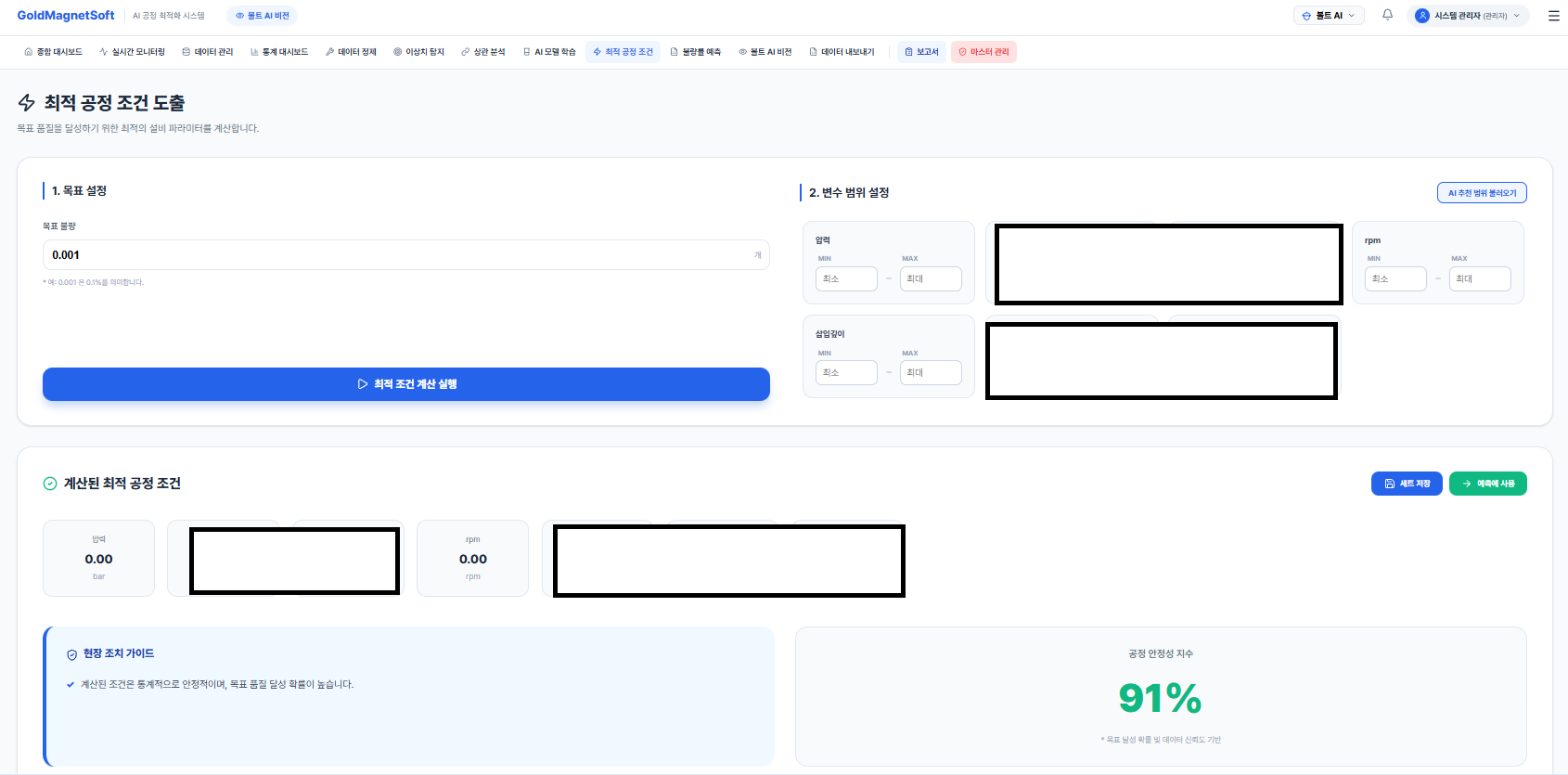Click the 보고서 button
Image resolution: width=1568 pixels, height=775 pixels.
[x=921, y=52]
